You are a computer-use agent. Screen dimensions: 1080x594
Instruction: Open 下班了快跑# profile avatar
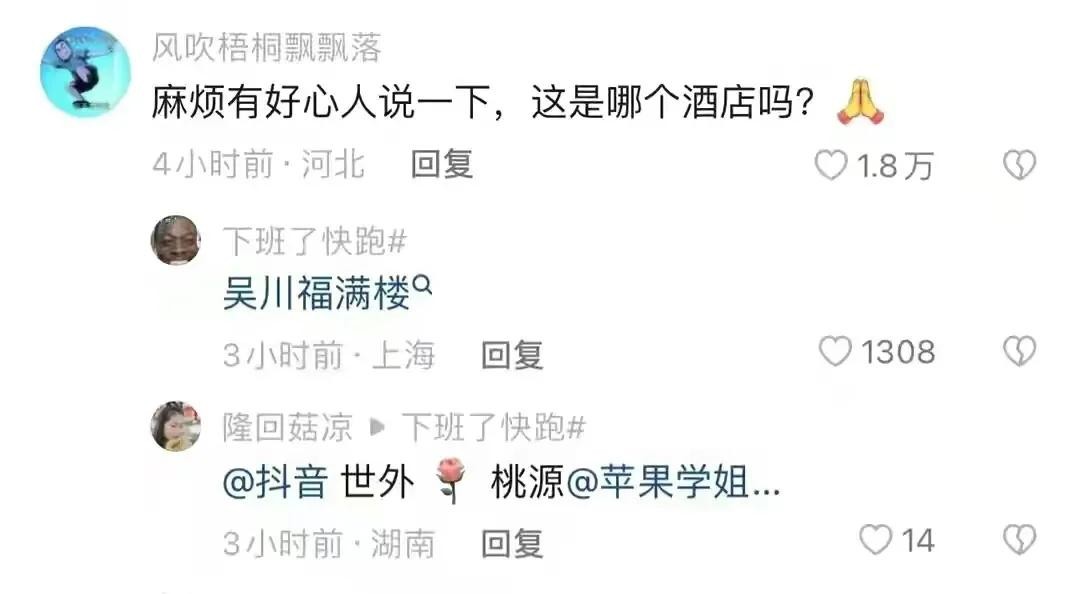point(176,240)
